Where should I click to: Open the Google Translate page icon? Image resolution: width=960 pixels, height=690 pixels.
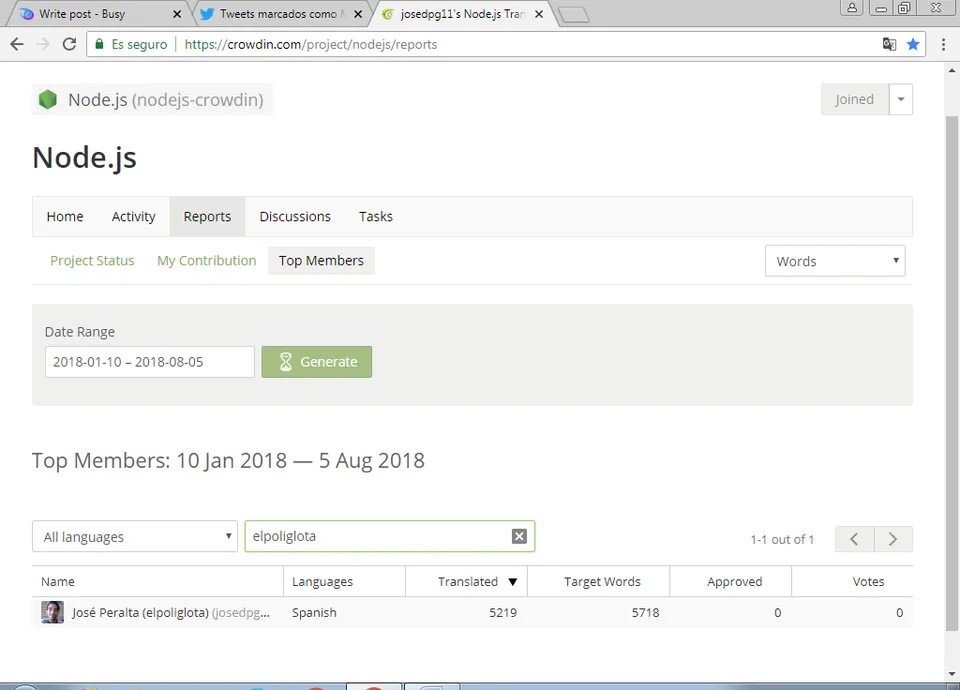coord(889,44)
